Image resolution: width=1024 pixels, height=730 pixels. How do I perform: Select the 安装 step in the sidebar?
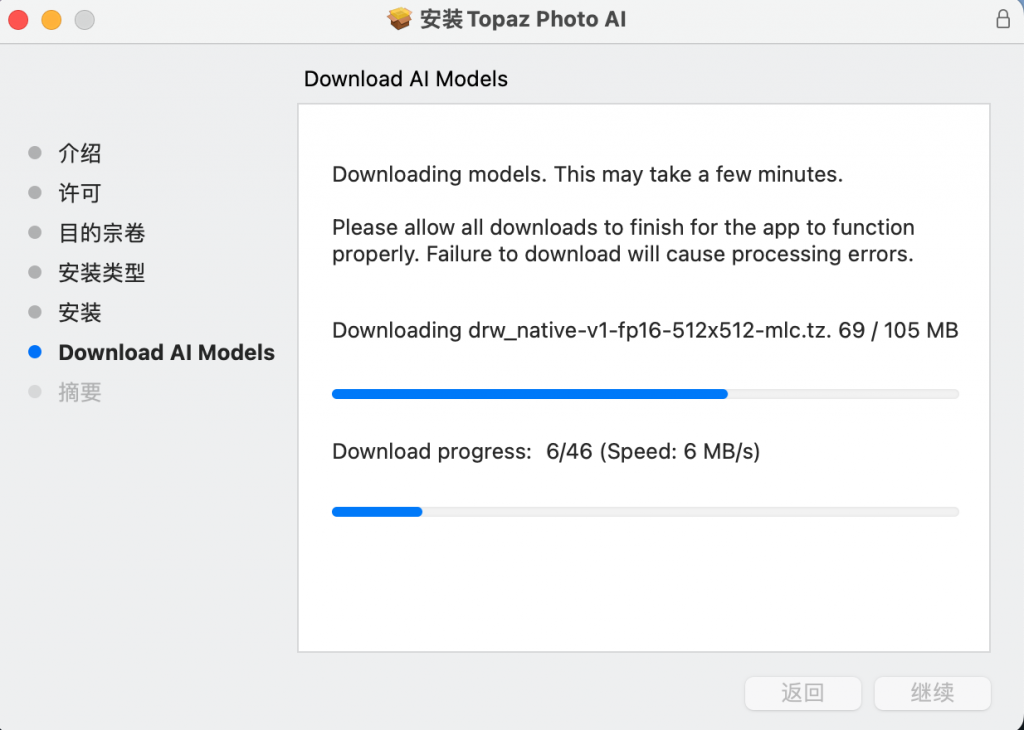pos(80,312)
